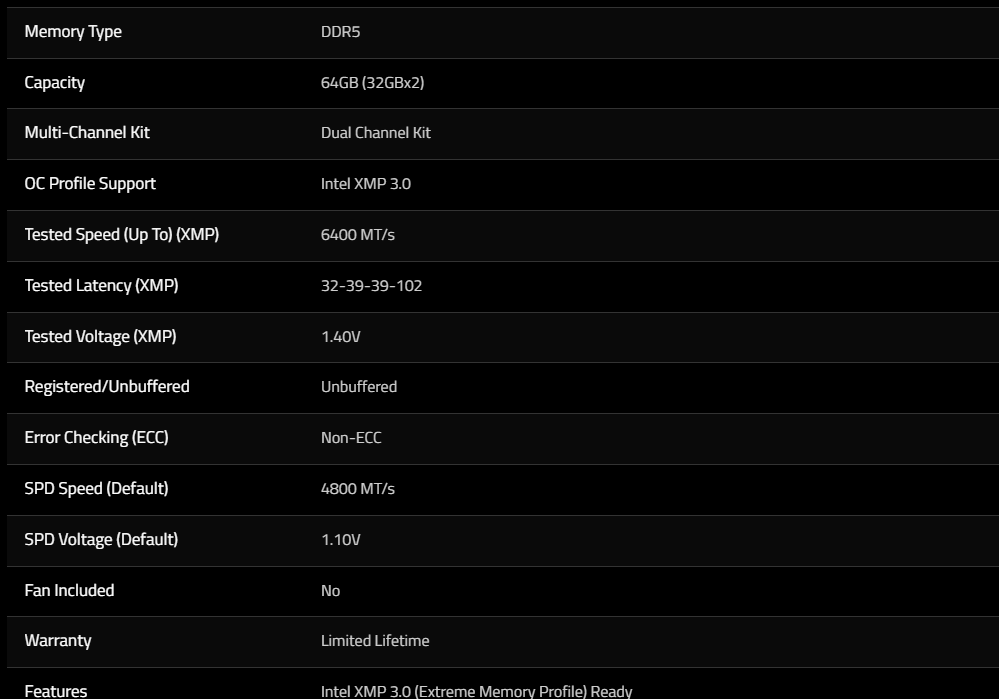Click the 64GB (32GBx2) value
The image size is (999, 699).
(x=372, y=83)
